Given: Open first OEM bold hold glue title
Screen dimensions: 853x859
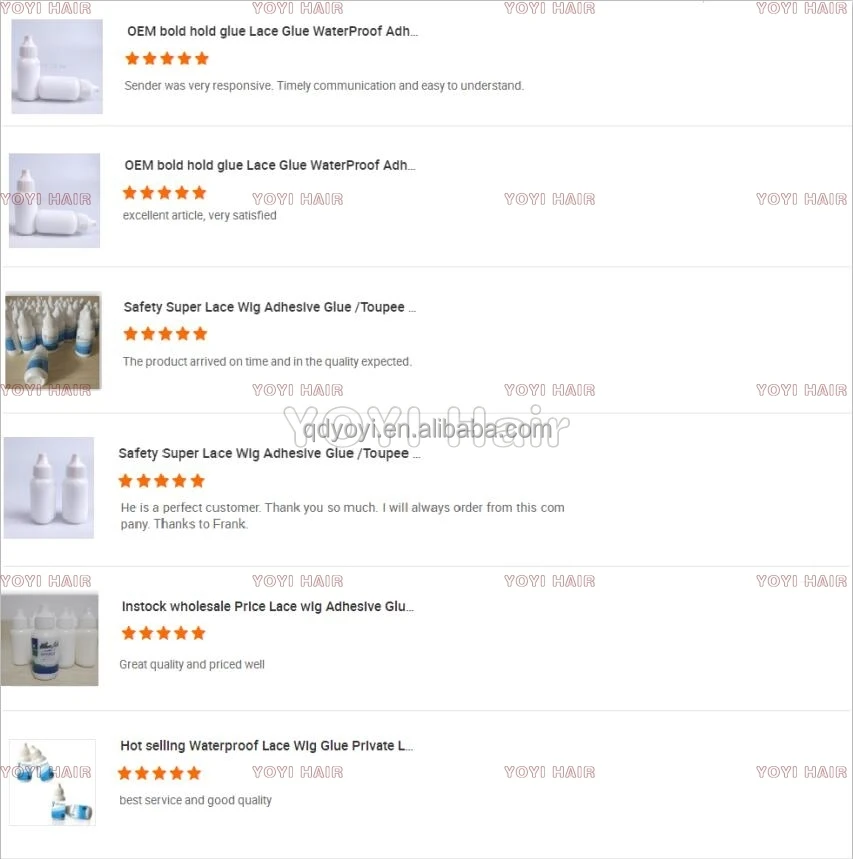Looking at the screenshot, I should tap(272, 31).
